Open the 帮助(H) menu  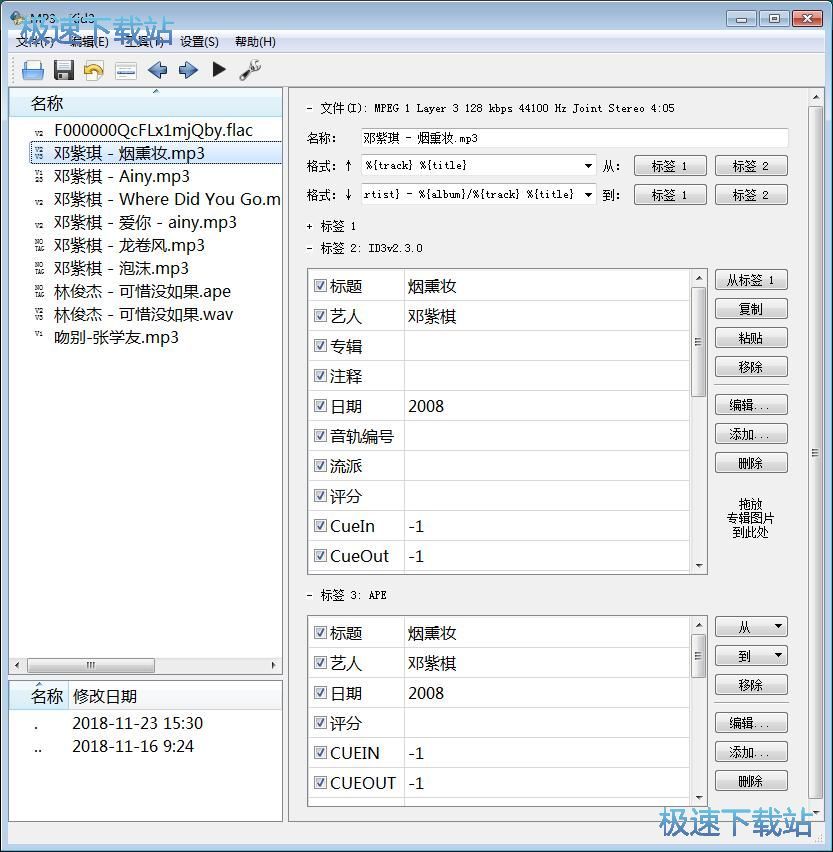coord(253,41)
